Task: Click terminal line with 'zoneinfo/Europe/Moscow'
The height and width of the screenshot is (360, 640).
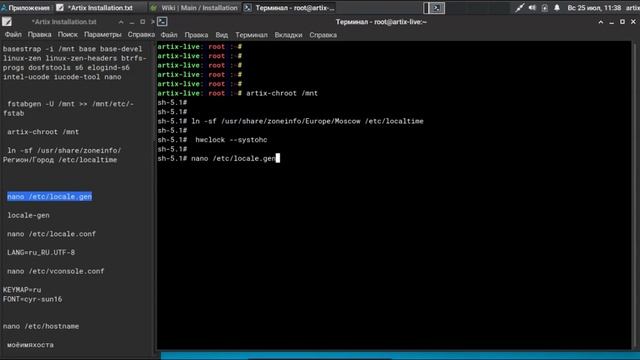Action: 291,121
